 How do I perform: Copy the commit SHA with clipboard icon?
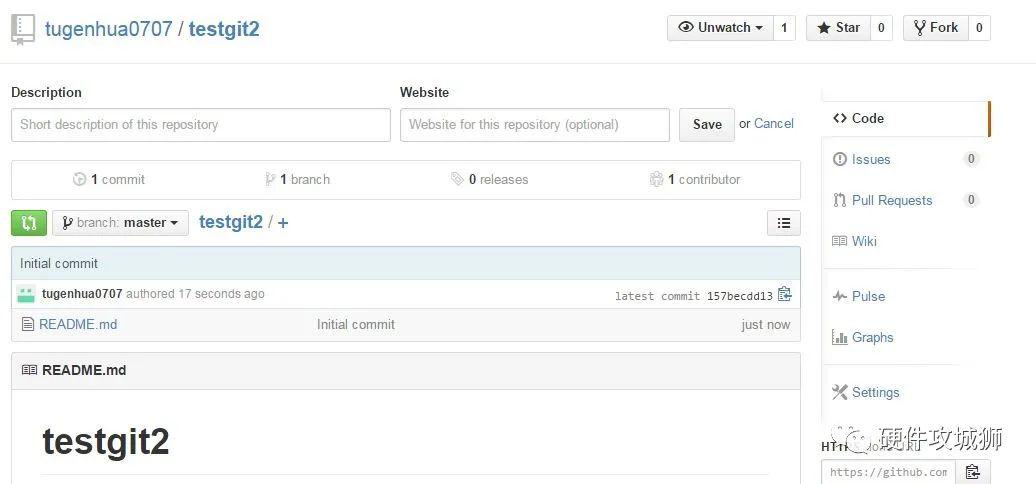784,294
